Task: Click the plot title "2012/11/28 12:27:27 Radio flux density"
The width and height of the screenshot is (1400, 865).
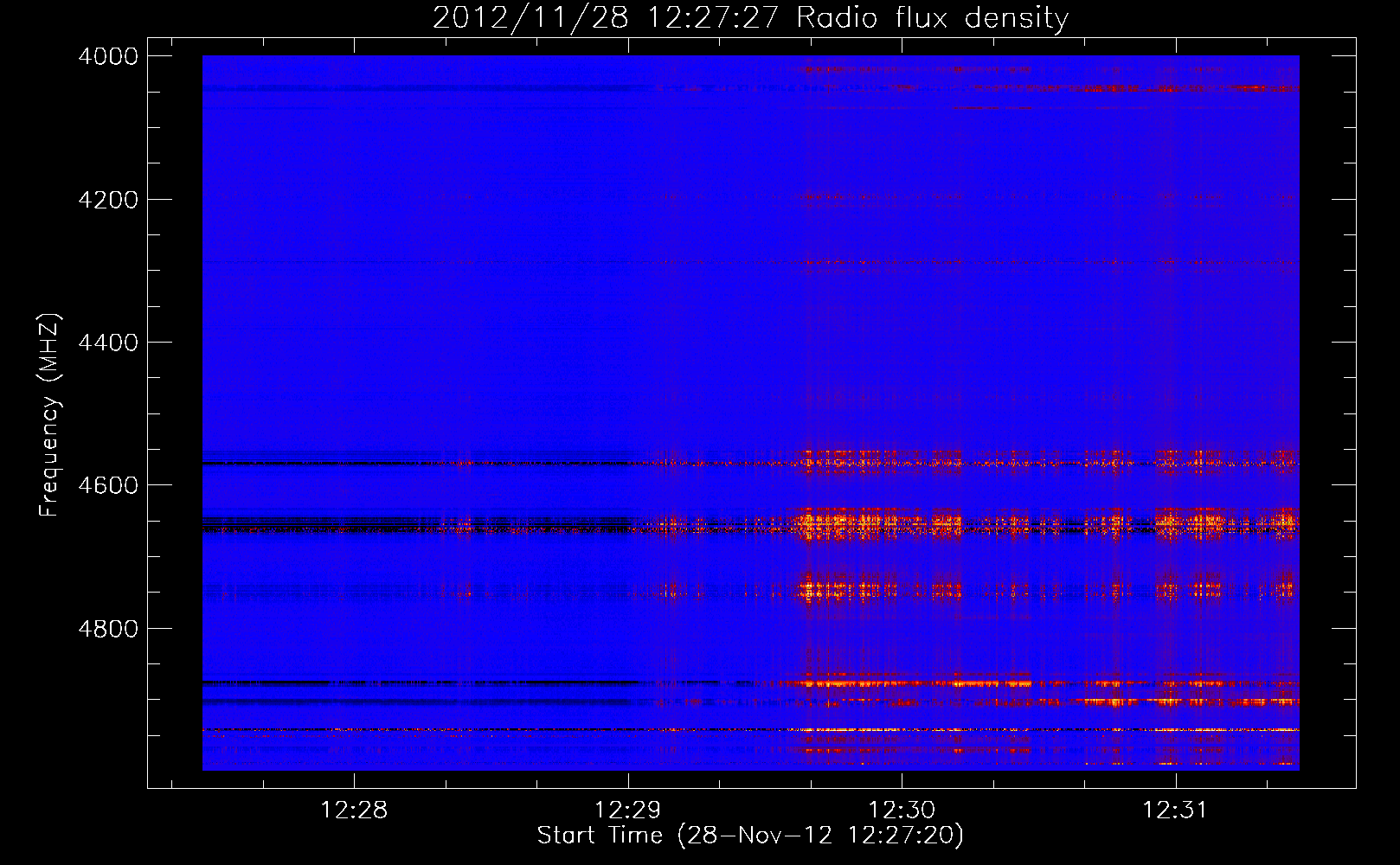Action: coord(750,18)
